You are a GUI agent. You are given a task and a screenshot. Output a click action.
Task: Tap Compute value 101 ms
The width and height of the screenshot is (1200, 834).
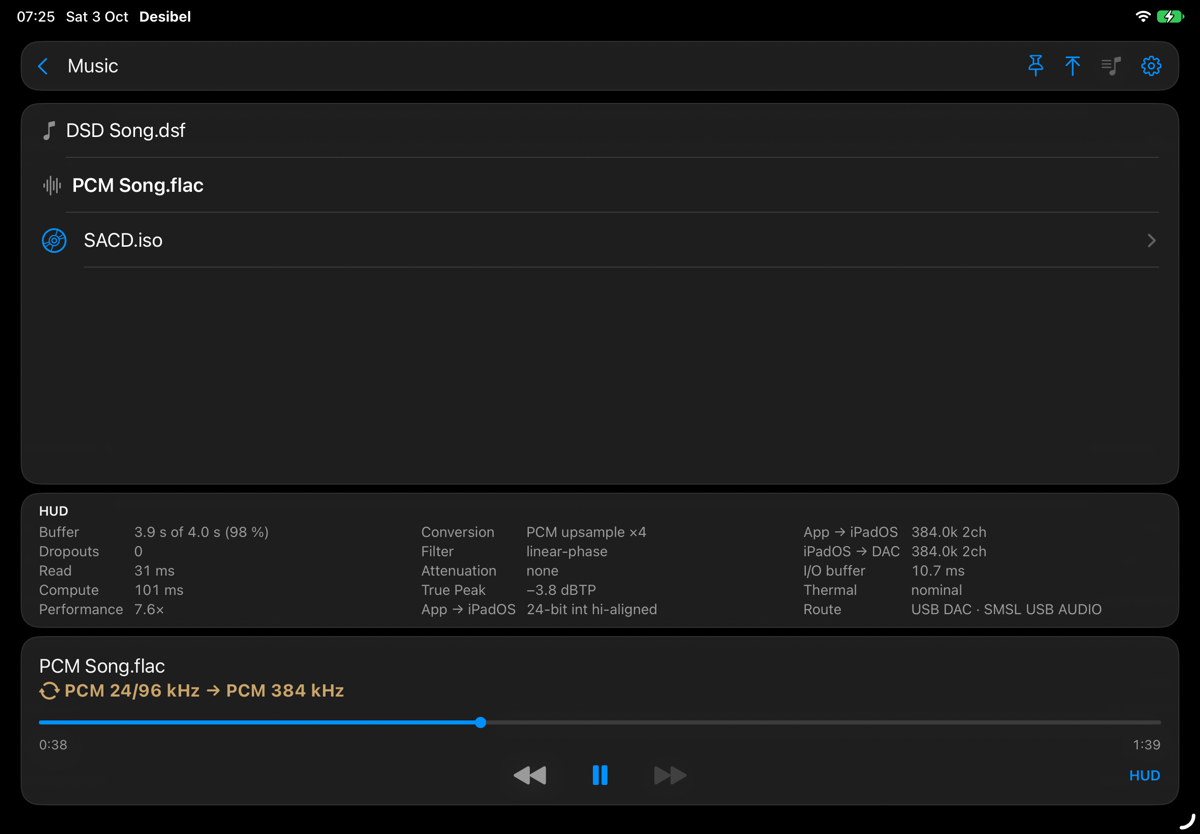click(159, 590)
